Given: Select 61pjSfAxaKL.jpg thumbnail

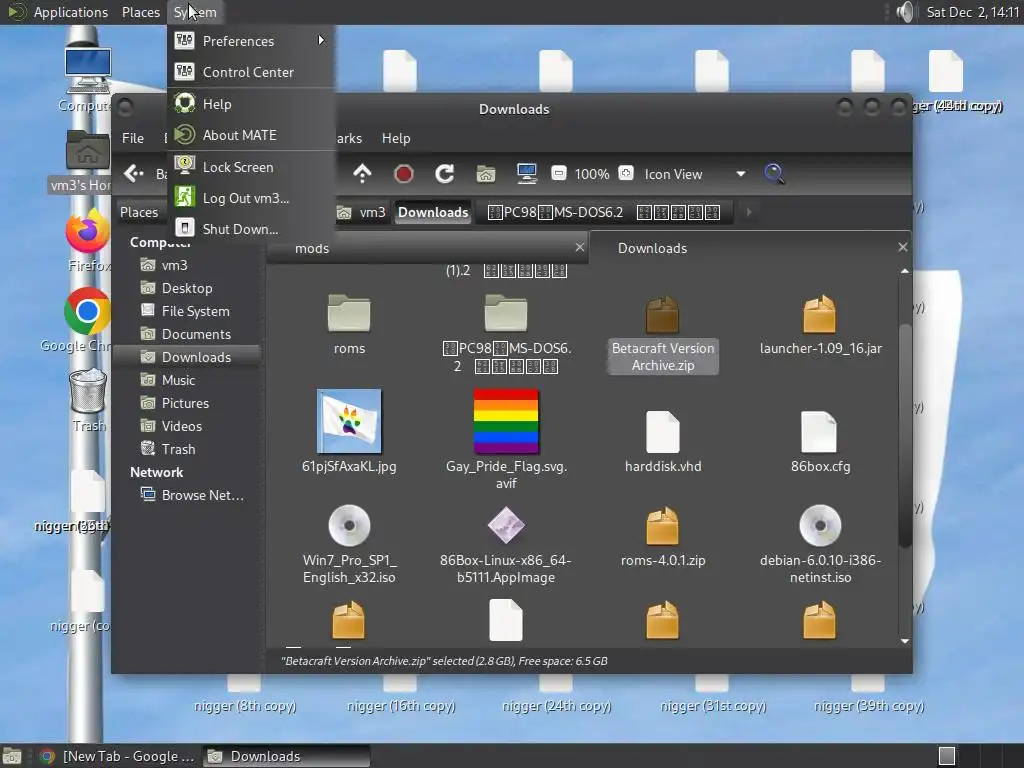Looking at the screenshot, I should click(x=349, y=421).
